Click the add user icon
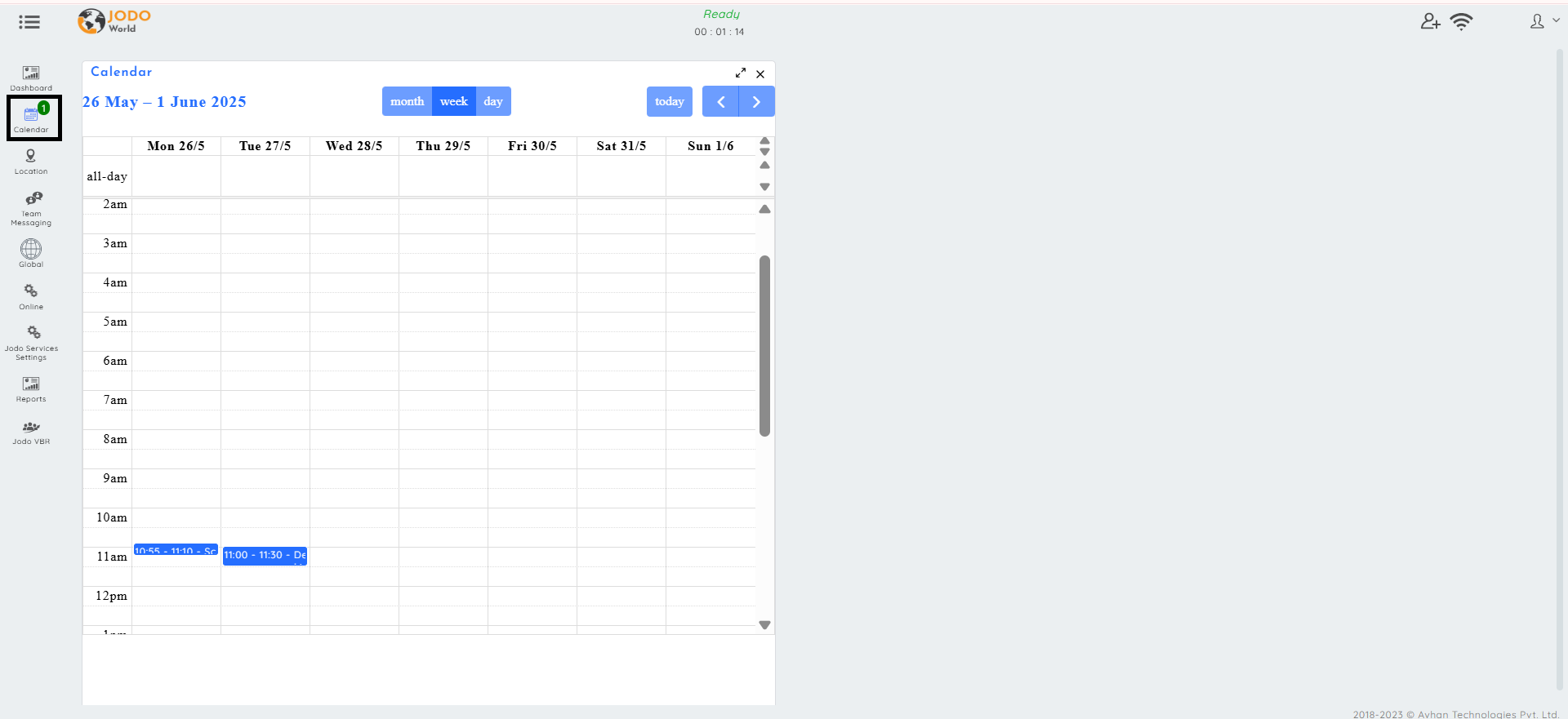 (1430, 21)
